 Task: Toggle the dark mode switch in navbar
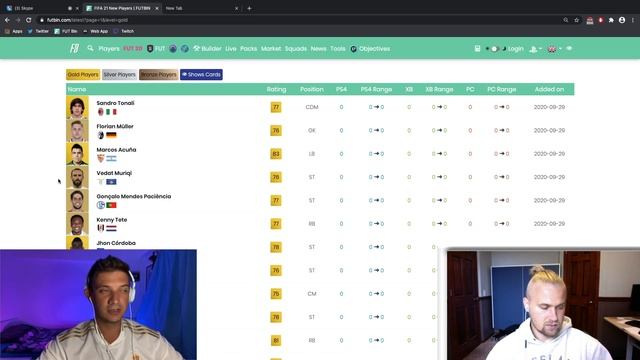(x=496, y=49)
